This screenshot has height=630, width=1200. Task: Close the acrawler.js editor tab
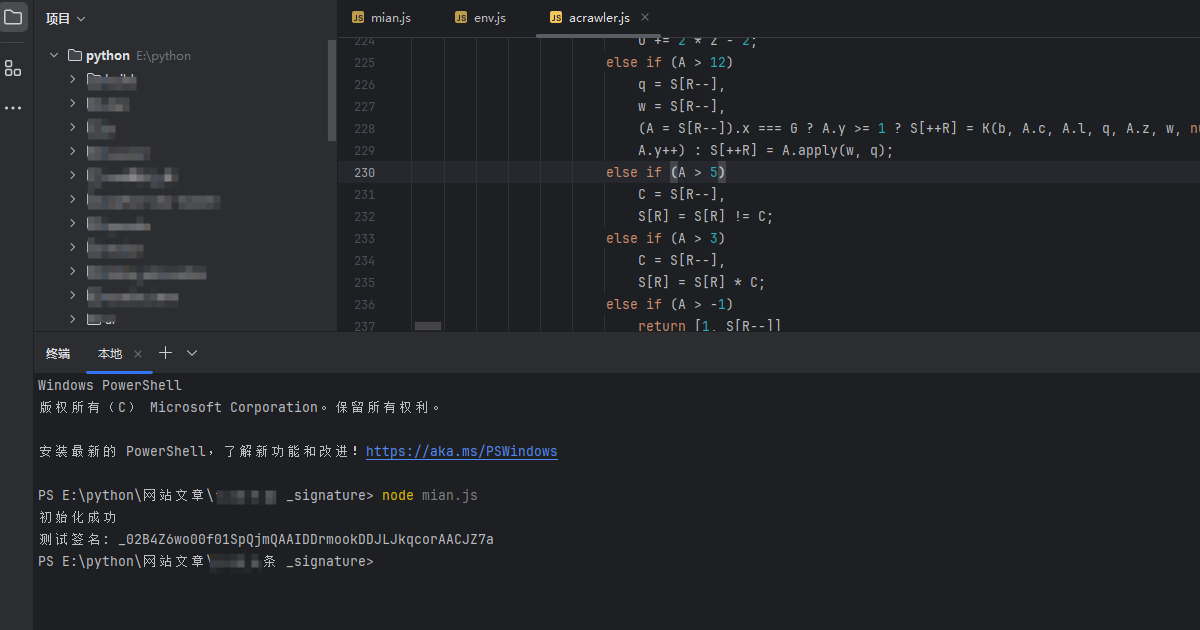coord(645,18)
